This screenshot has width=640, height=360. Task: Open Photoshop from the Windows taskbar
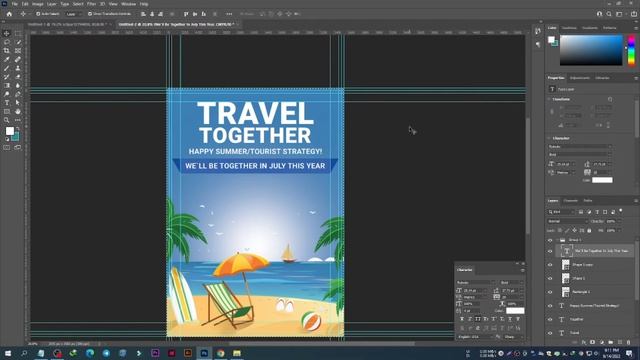click(204, 353)
